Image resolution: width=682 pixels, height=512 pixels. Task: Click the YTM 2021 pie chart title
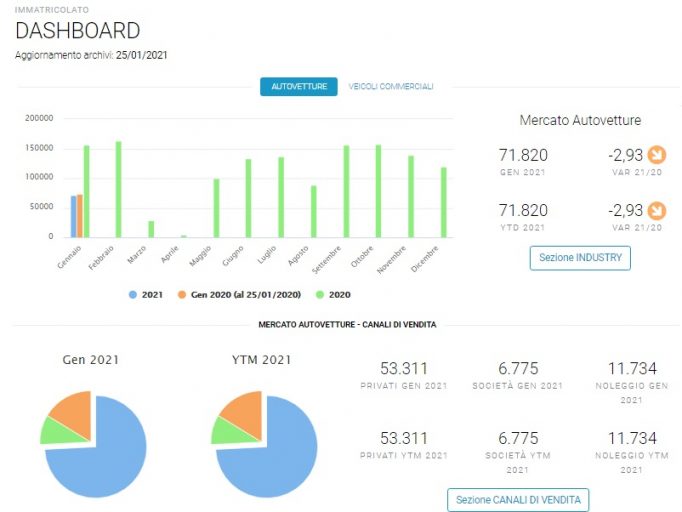tap(261, 360)
